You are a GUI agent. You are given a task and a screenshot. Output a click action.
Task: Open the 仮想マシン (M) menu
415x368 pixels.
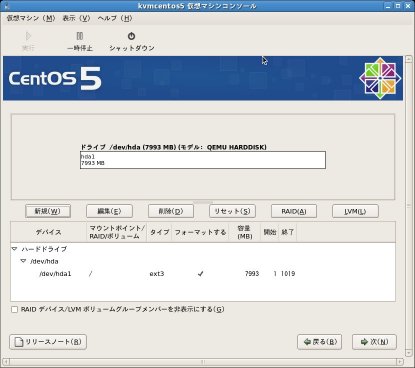(x=30, y=18)
